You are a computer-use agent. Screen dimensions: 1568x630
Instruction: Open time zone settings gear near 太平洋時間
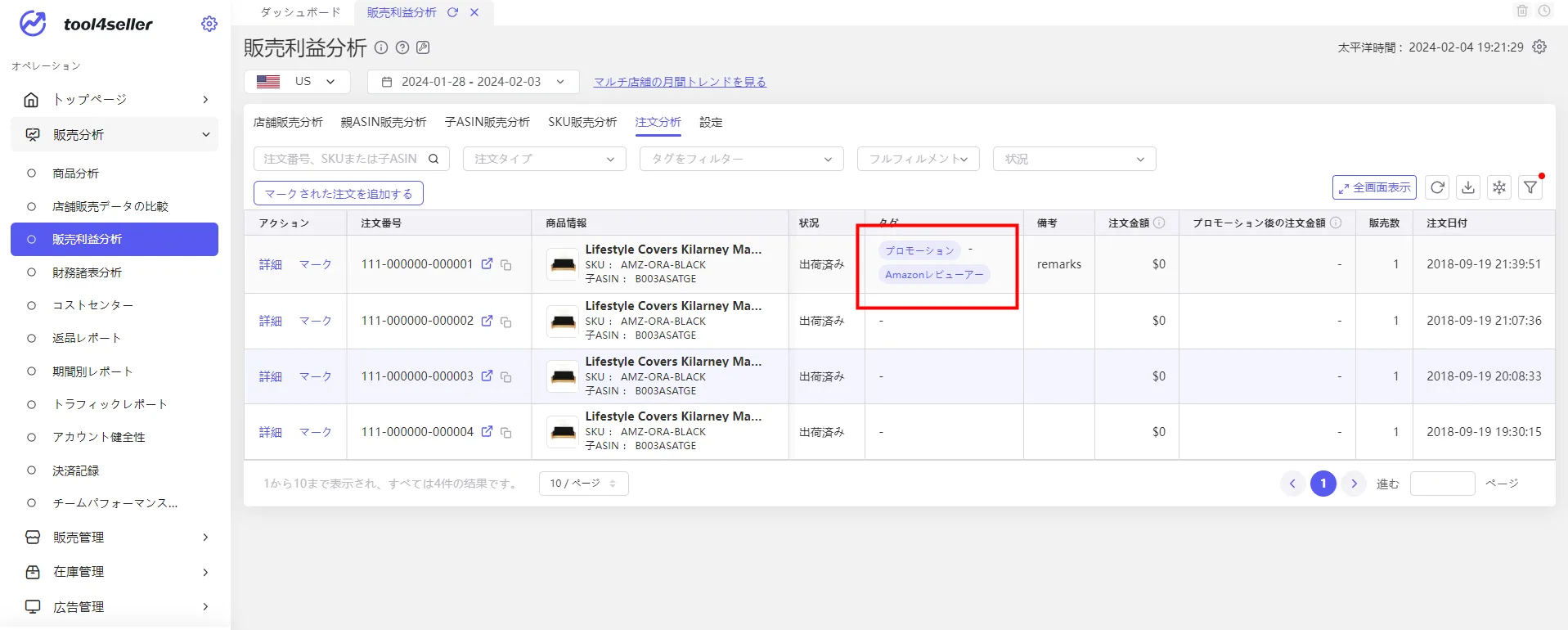pos(1539,47)
